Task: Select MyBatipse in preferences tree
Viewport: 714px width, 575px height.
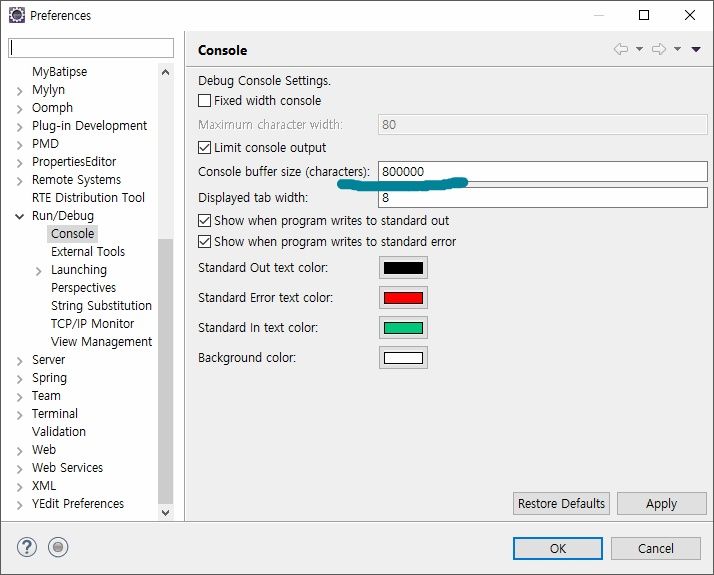Action: click(x=59, y=71)
